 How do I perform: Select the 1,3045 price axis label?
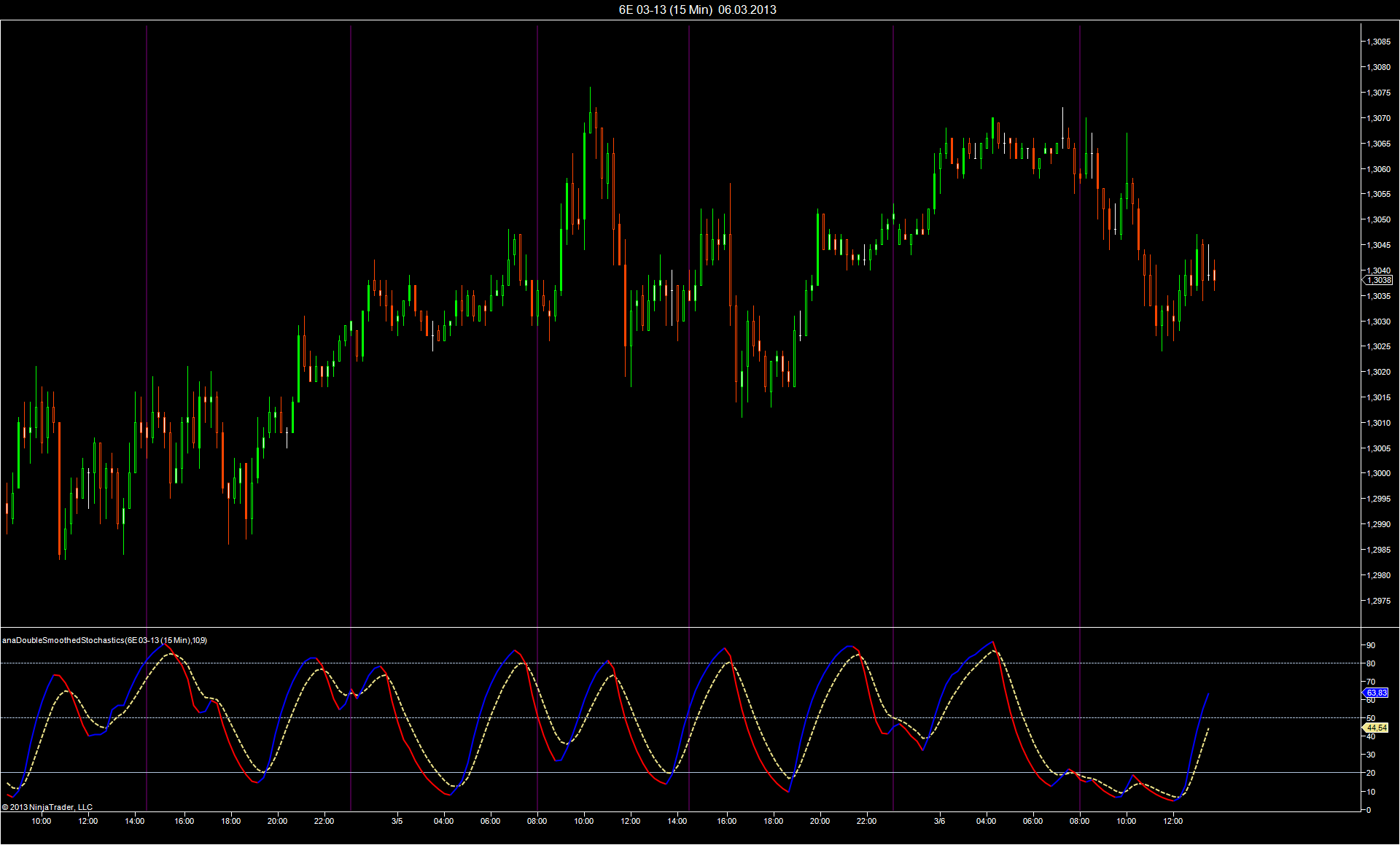pyautogui.click(x=1379, y=245)
